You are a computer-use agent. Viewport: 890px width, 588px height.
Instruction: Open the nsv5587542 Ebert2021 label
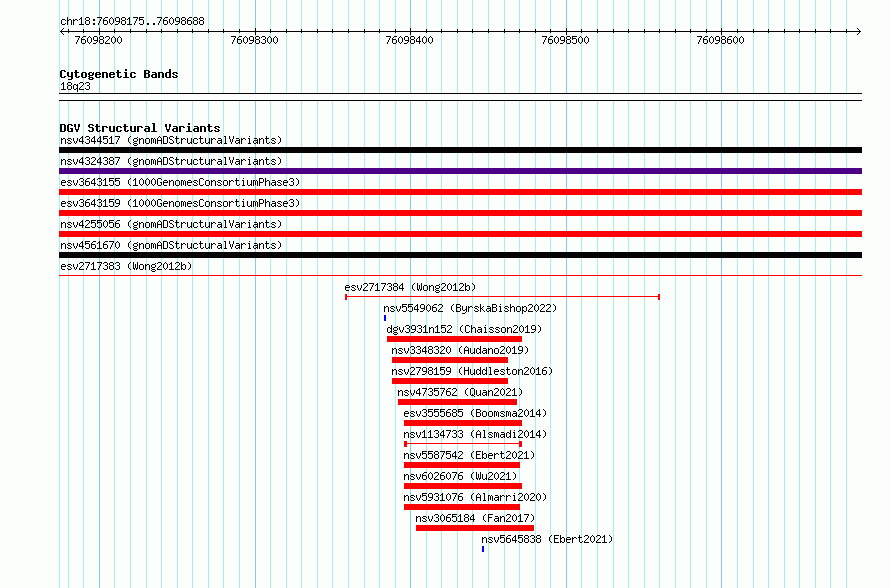point(469,455)
